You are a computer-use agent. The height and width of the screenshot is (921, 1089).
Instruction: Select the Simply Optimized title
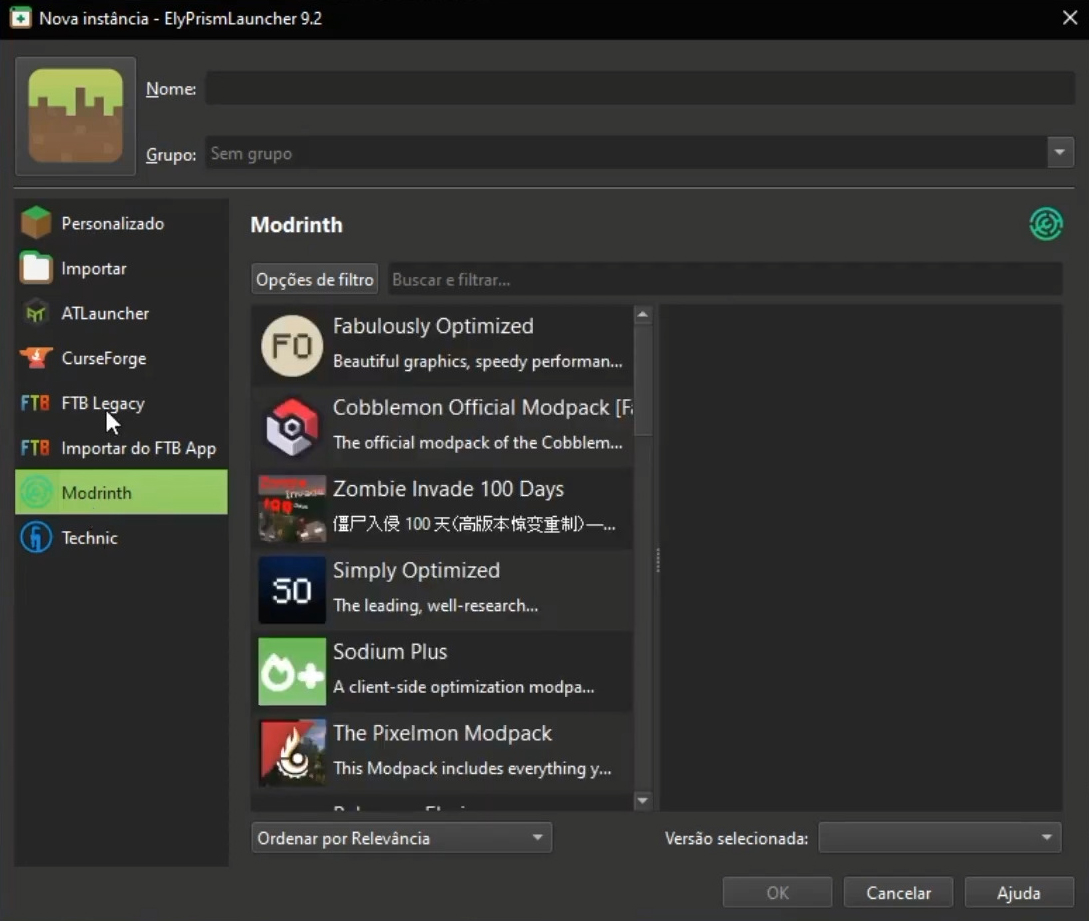click(x=417, y=570)
